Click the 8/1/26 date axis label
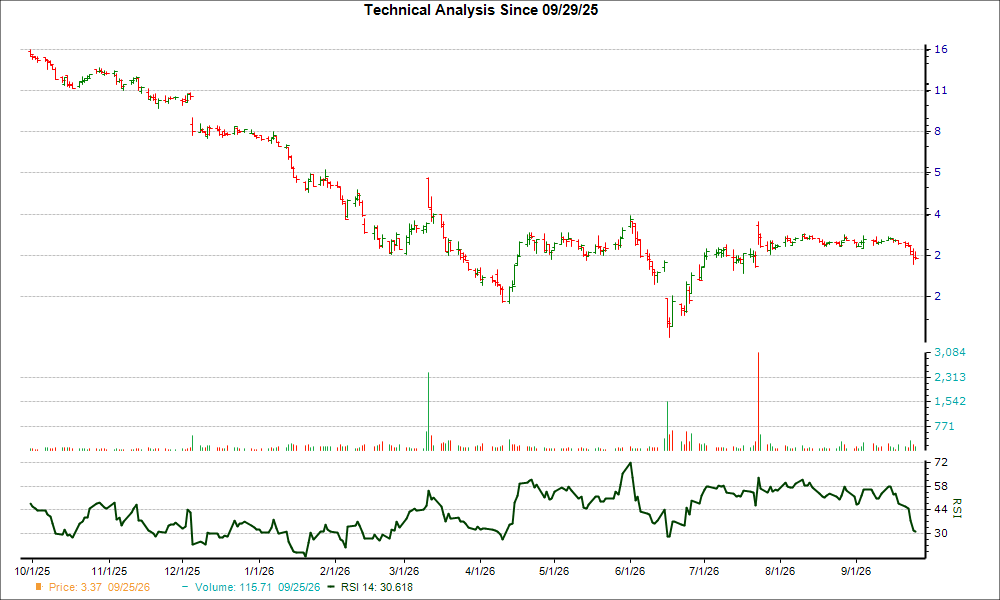This screenshot has height=600, width=1000. click(780, 571)
